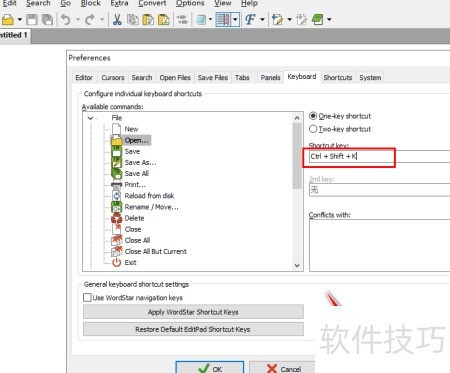Screen dimensions: 450x373
Task: Click the greyed document pencil icon
Action: 301,20
